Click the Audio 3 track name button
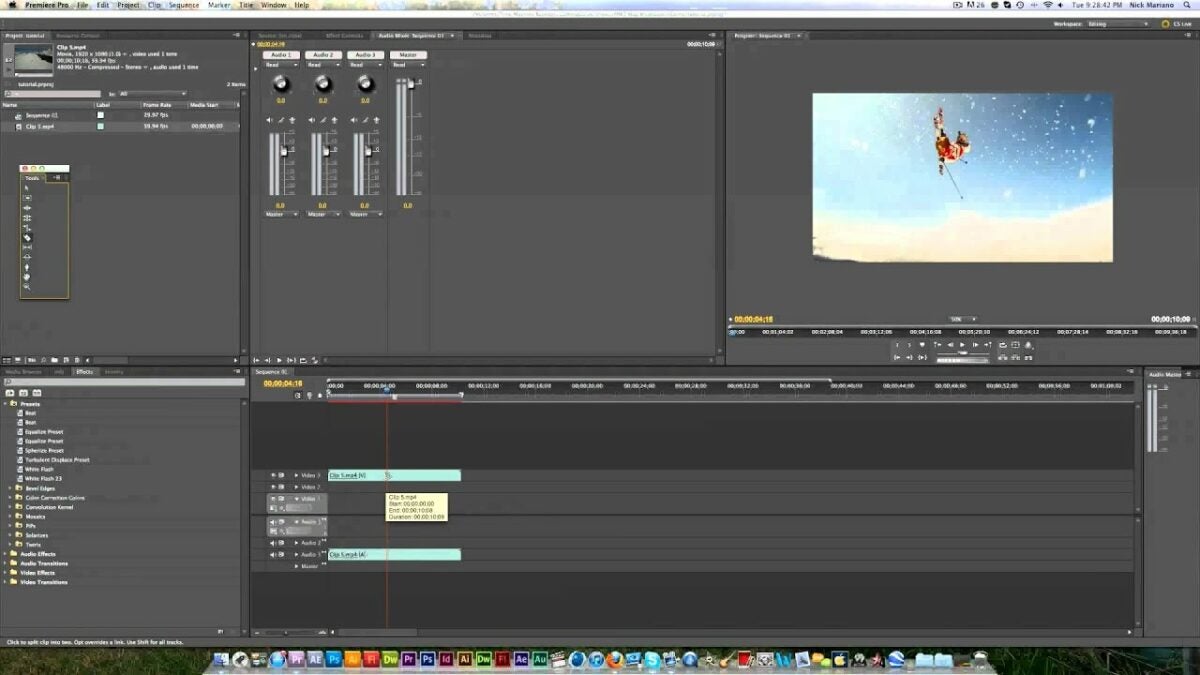Viewport: 1200px width, 675px height. (365, 55)
